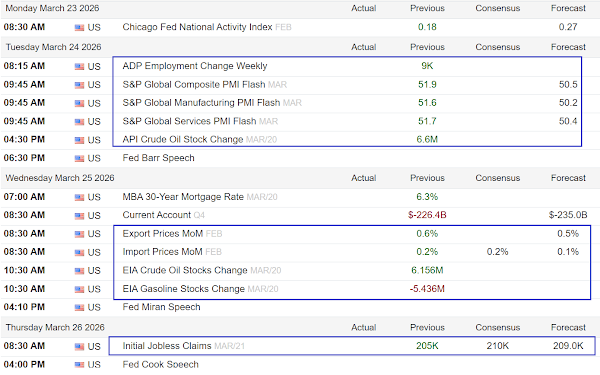Click the 51.9 previous value for Composite PMI
The image size is (600, 375).
tap(427, 85)
